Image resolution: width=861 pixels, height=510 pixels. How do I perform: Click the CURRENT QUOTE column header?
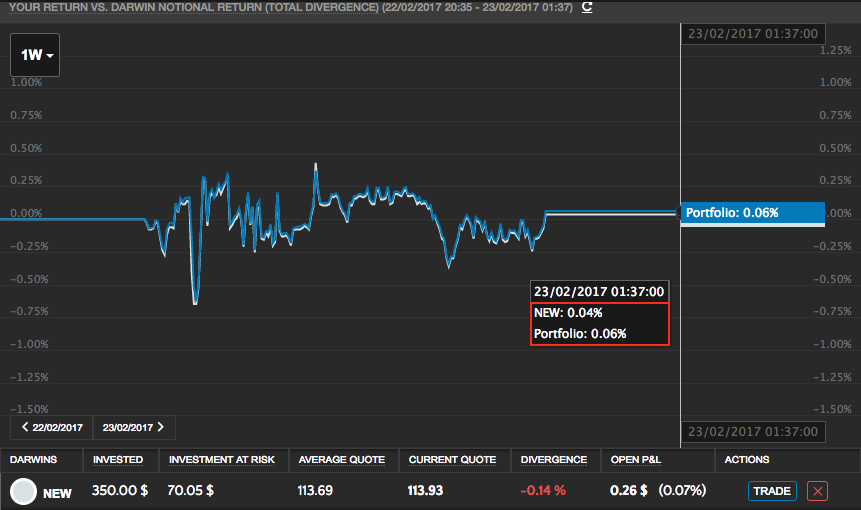point(452,459)
